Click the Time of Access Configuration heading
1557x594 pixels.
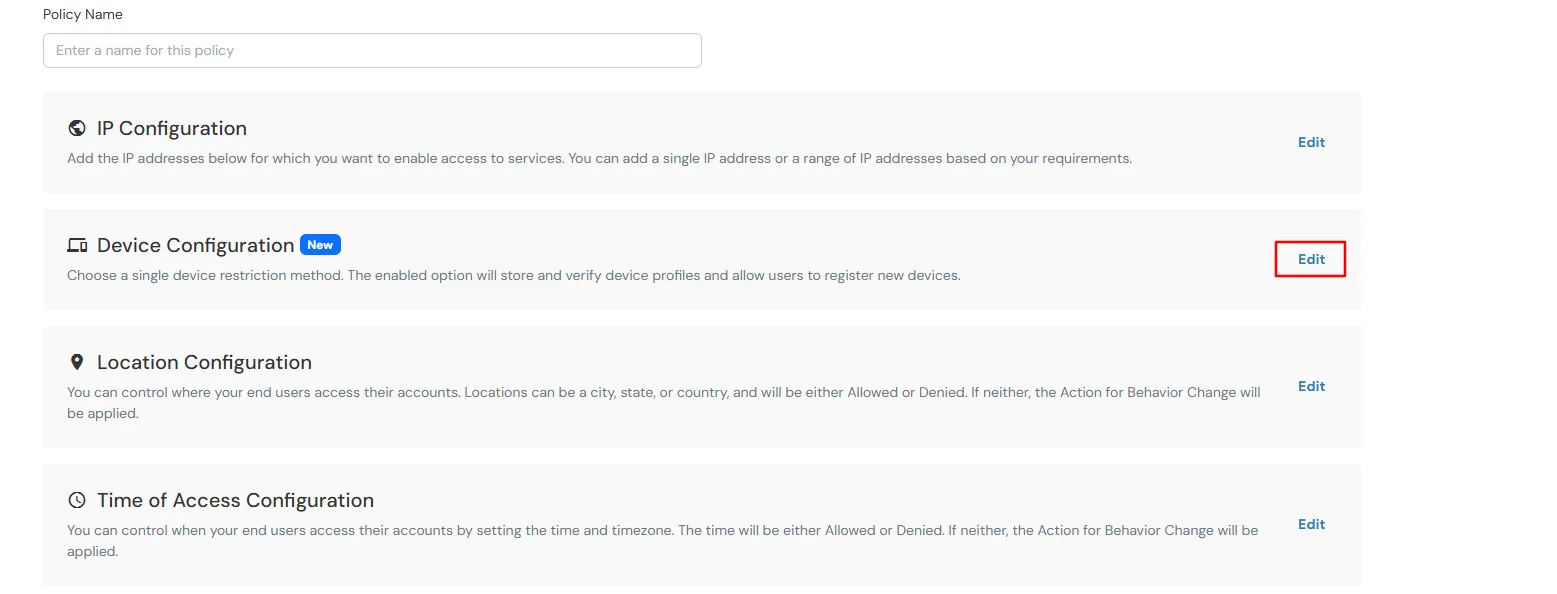235,499
